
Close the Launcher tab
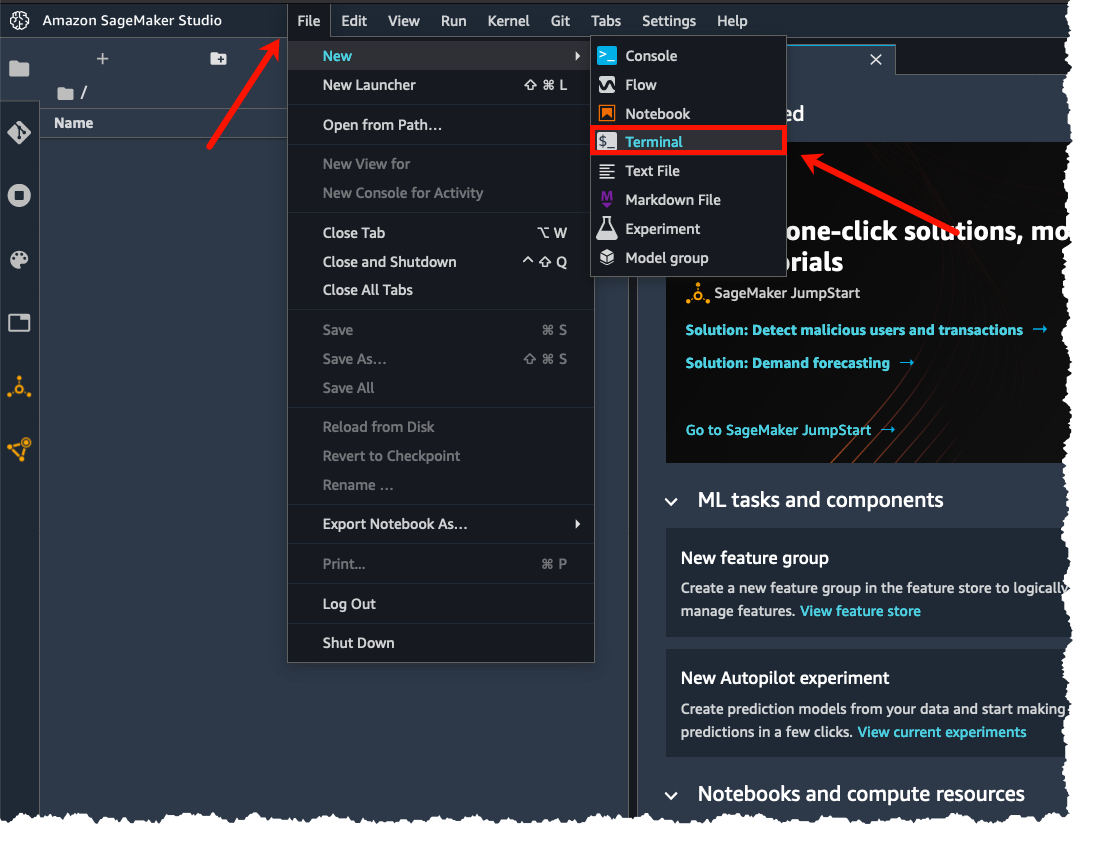coord(875,59)
